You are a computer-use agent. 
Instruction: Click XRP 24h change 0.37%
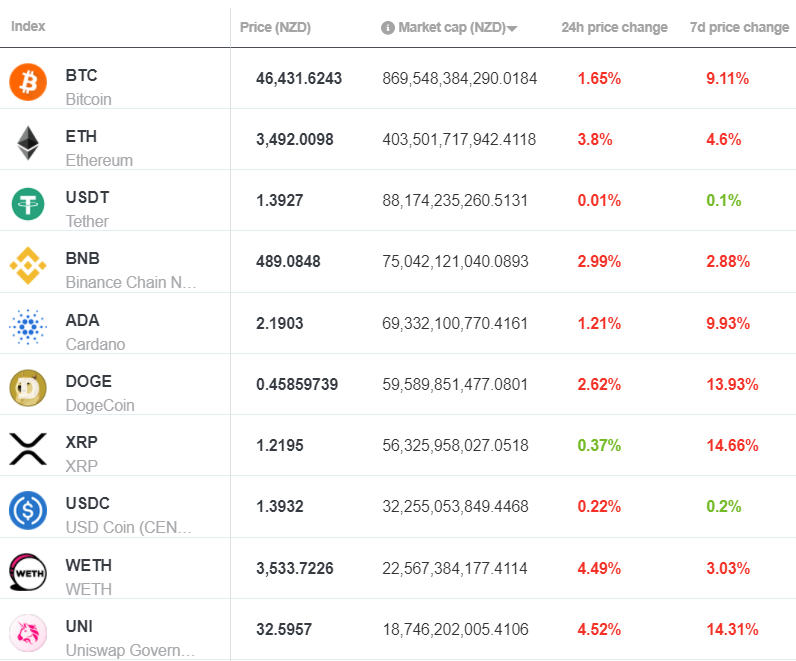[599, 445]
